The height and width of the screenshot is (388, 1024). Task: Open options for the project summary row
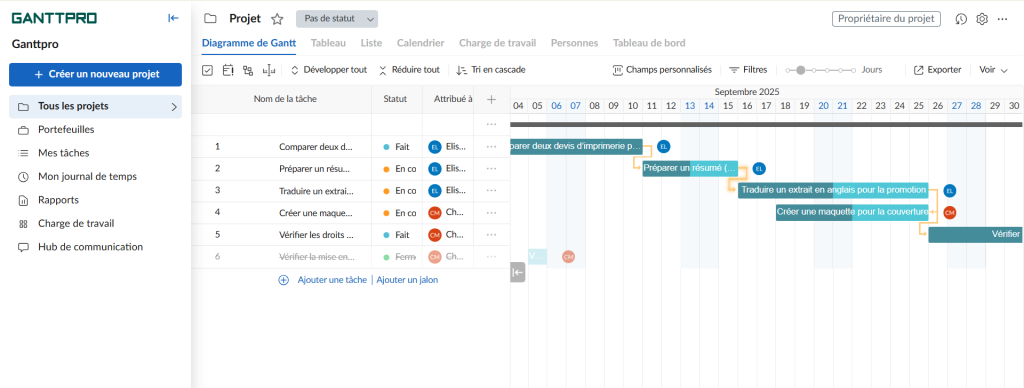pyautogui.click(x=492, y=124)
